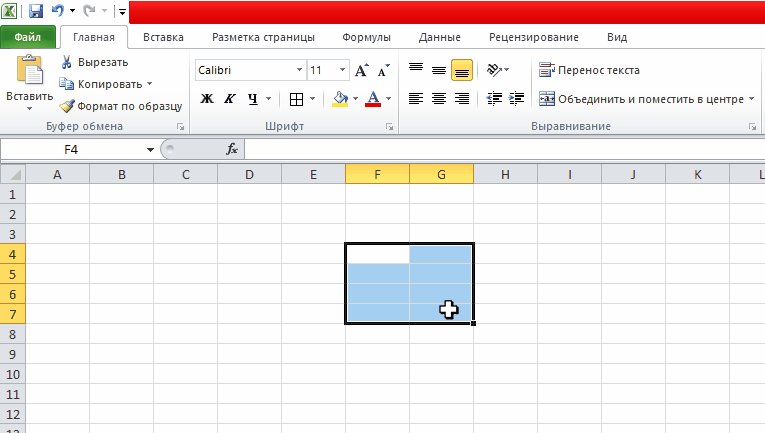Save the workbook with the floppy disk icon
The width and height of the screenshot is (765, 433).
(x=36, y=11)
